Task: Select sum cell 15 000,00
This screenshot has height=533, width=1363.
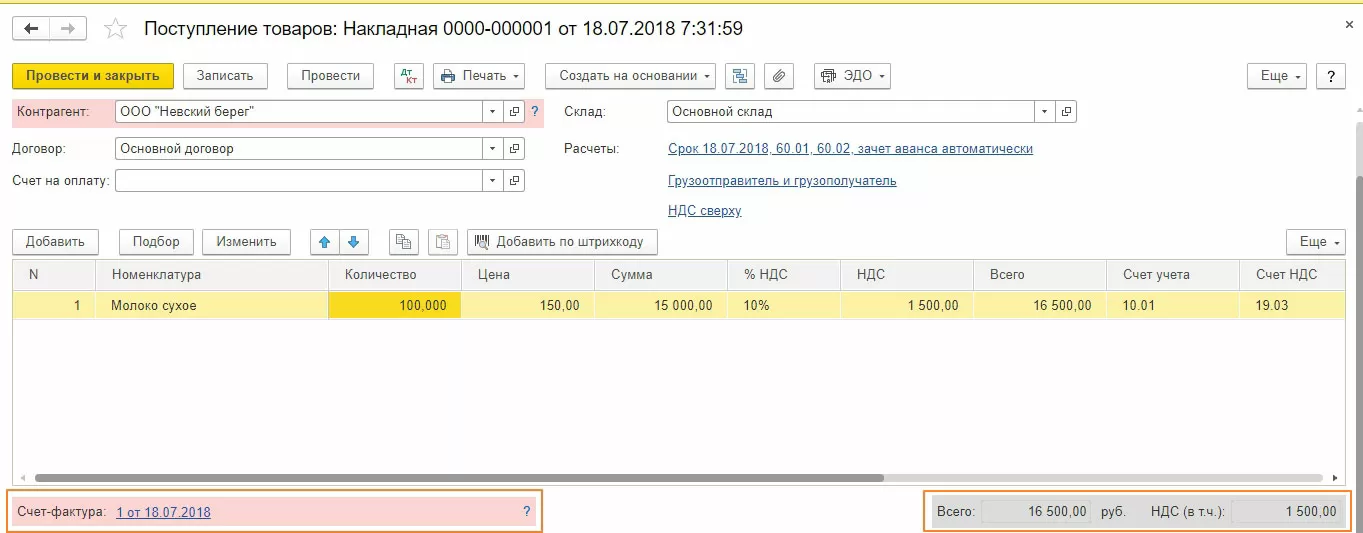Action: click(x=661, y=306)
